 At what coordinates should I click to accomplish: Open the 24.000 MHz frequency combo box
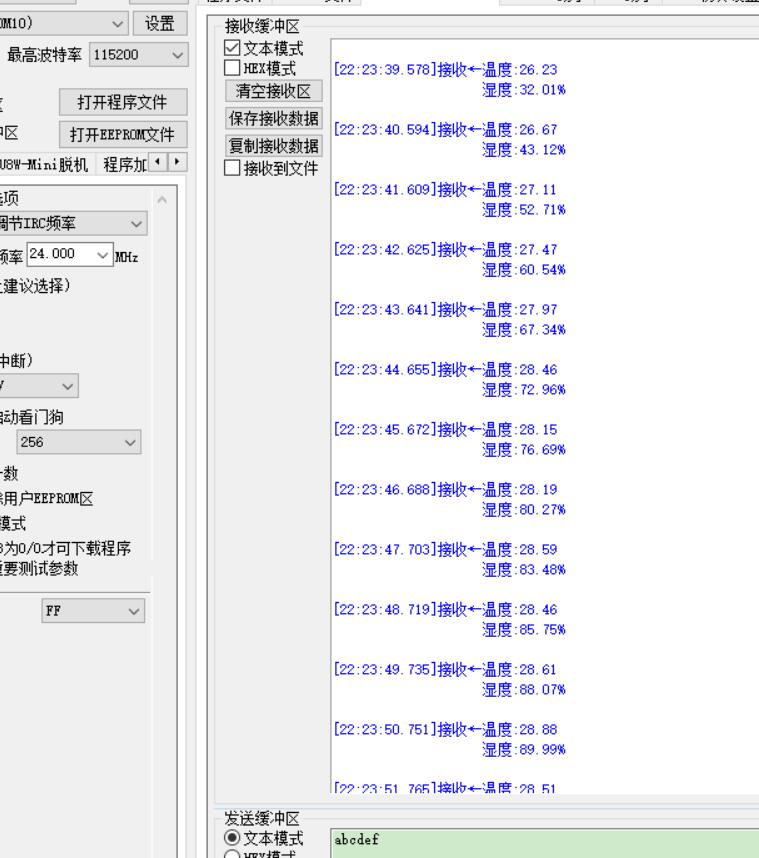(70, 254)
